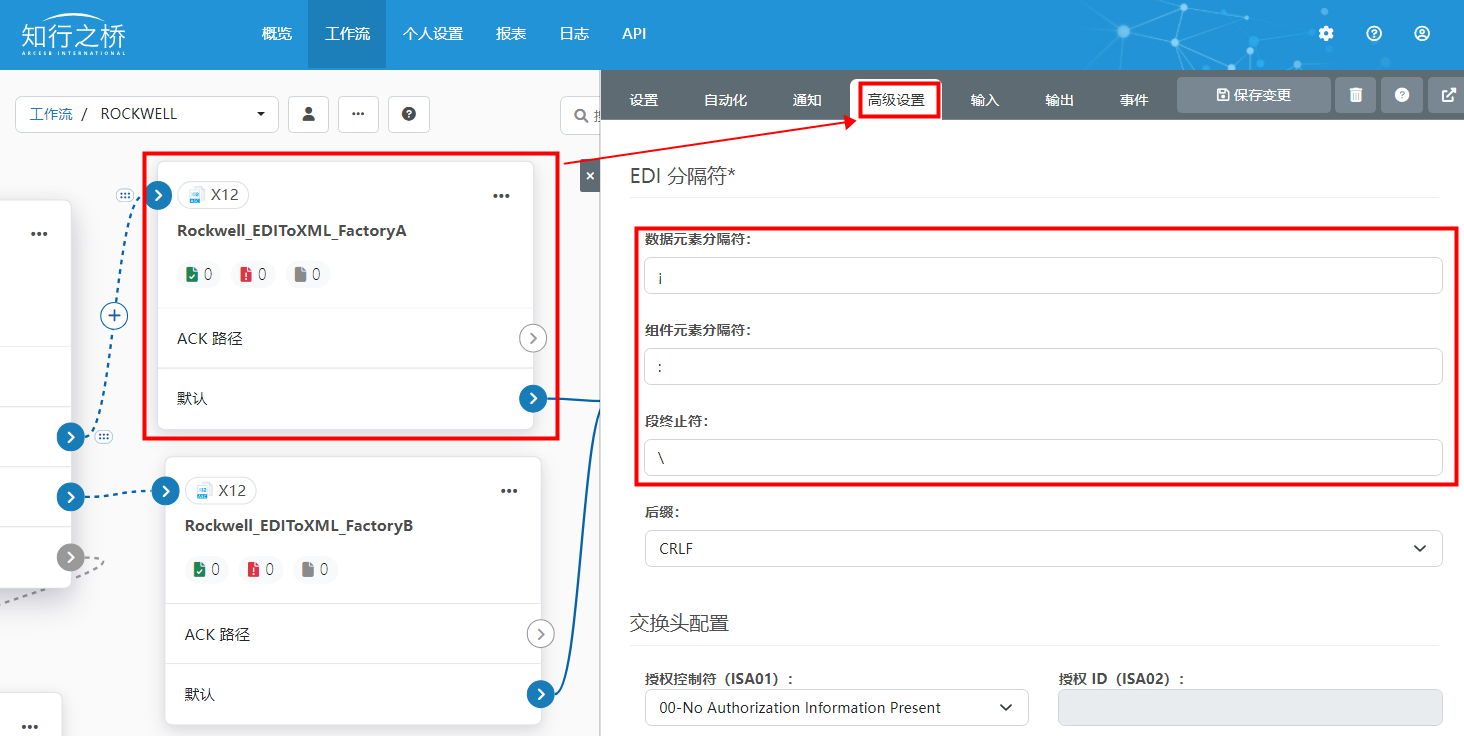This screenshot has width=1464, height=736.
Task: Click the 段终止符 input field
Action: [x=1043, y=457]
